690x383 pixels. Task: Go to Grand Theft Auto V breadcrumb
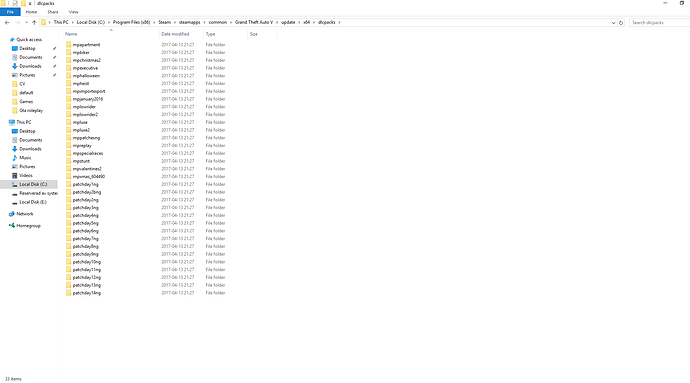254,22
